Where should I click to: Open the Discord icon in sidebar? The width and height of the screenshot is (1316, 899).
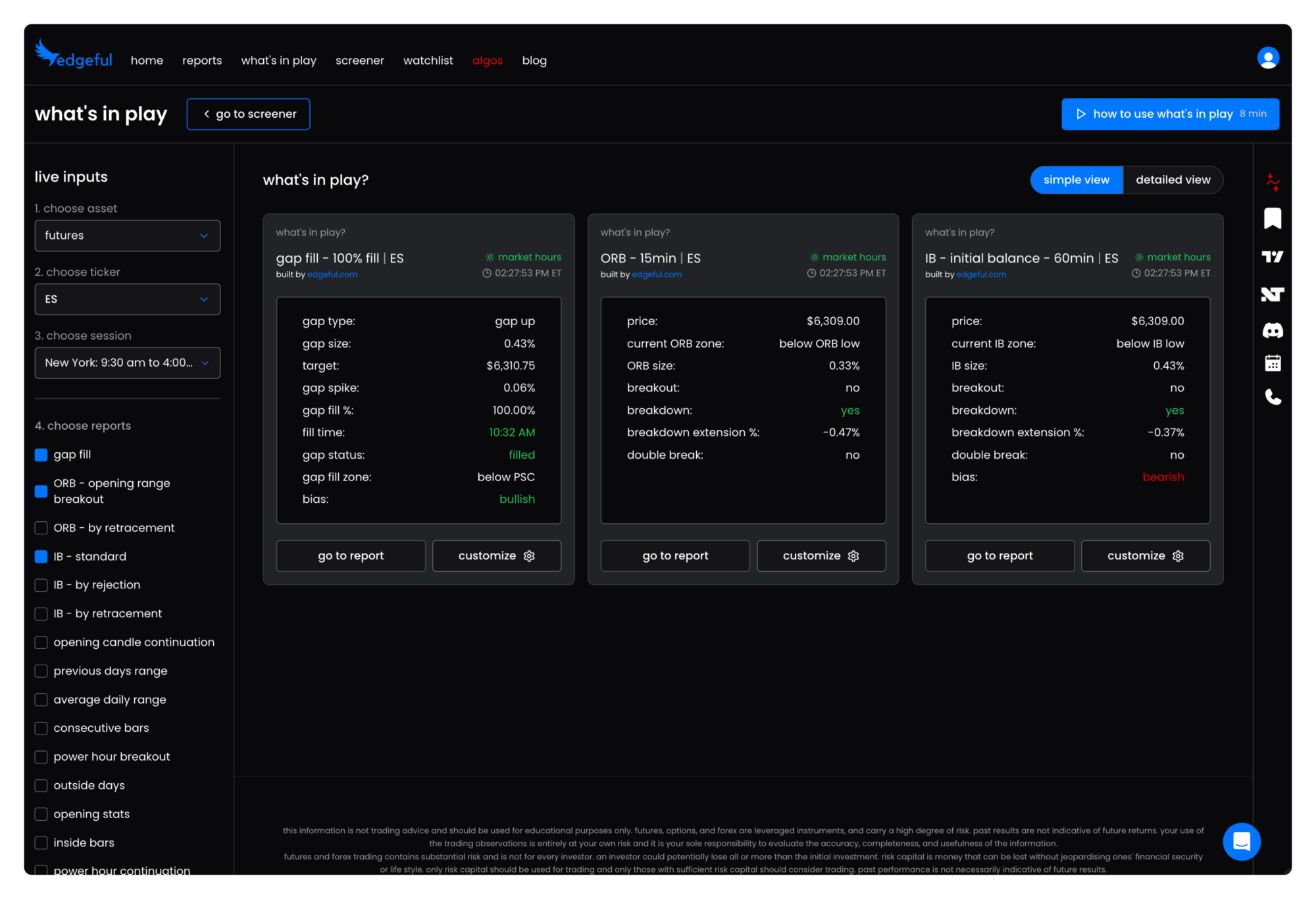pos(1273,330)
